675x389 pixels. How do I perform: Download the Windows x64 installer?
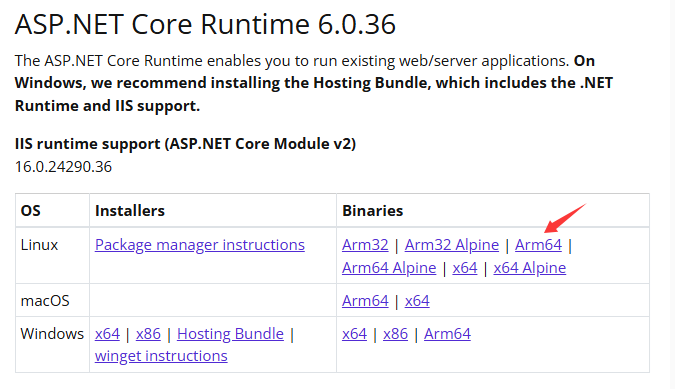click(x=107, y=333)
